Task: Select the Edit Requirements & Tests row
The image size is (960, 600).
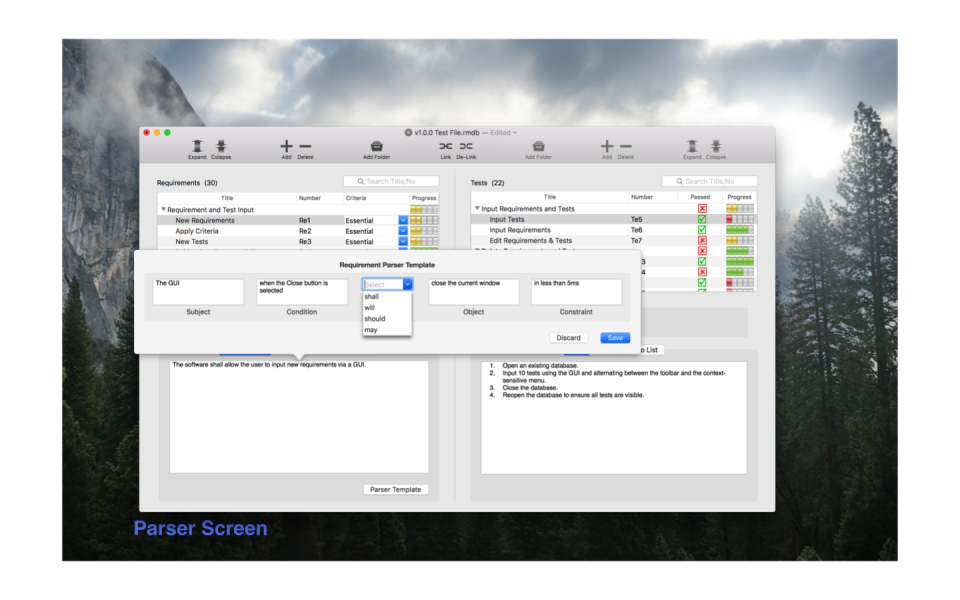Action: pos(614,241)
